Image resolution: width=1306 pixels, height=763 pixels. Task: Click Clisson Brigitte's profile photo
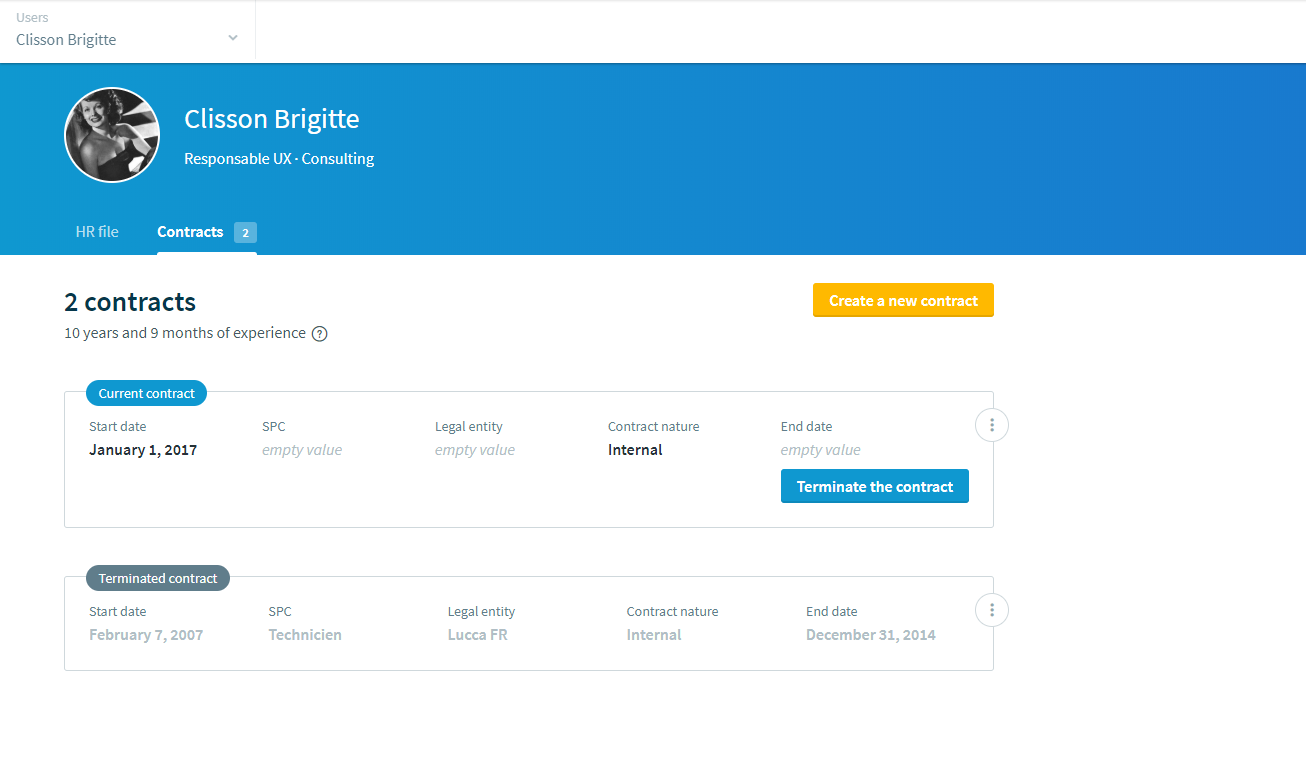[x=112, y=135]
